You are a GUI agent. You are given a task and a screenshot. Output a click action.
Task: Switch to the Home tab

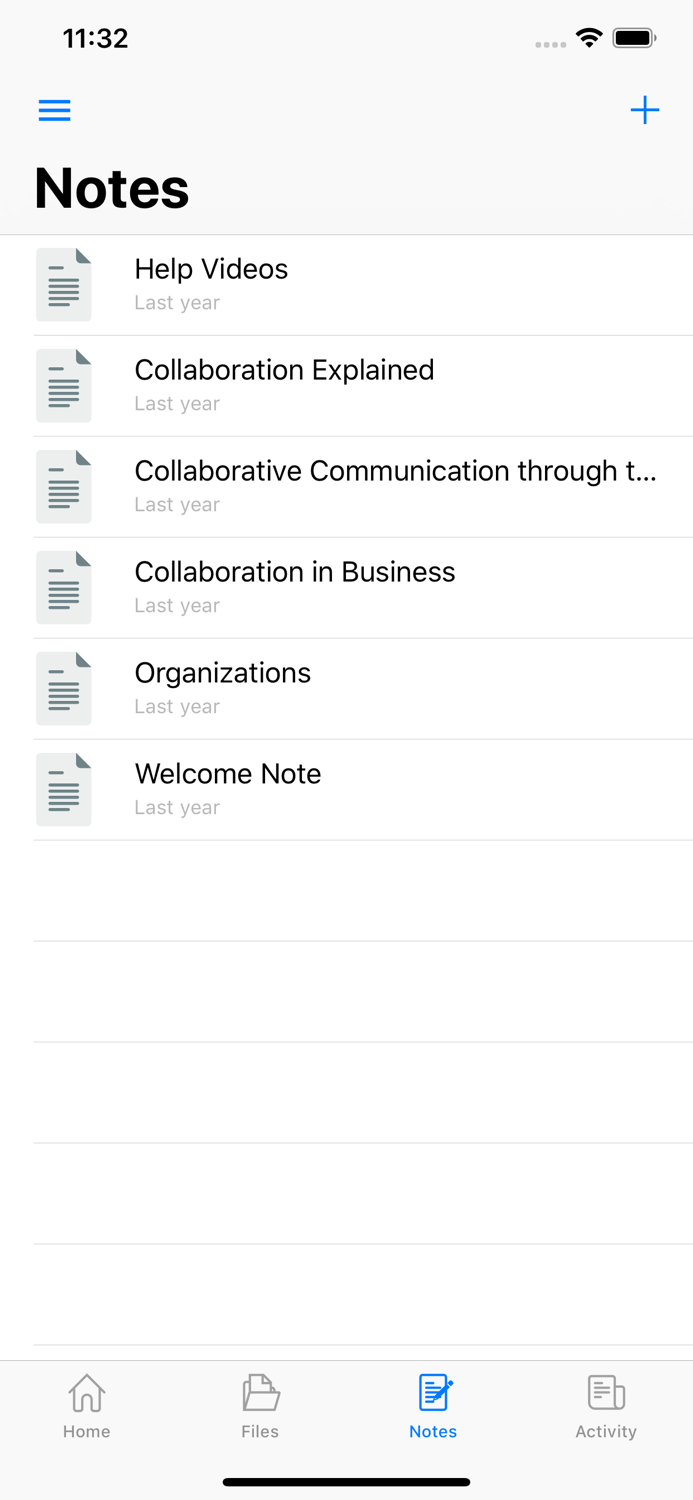click(87, 1406)
